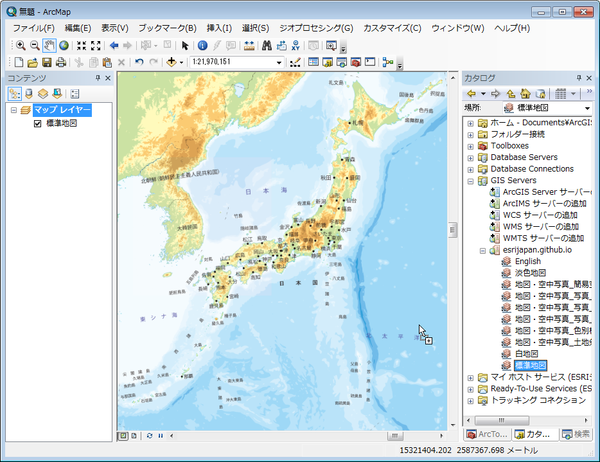Viewport: 600px width, 462px height.
Task: Open the ファイル(F) menu
Action: 34,28
